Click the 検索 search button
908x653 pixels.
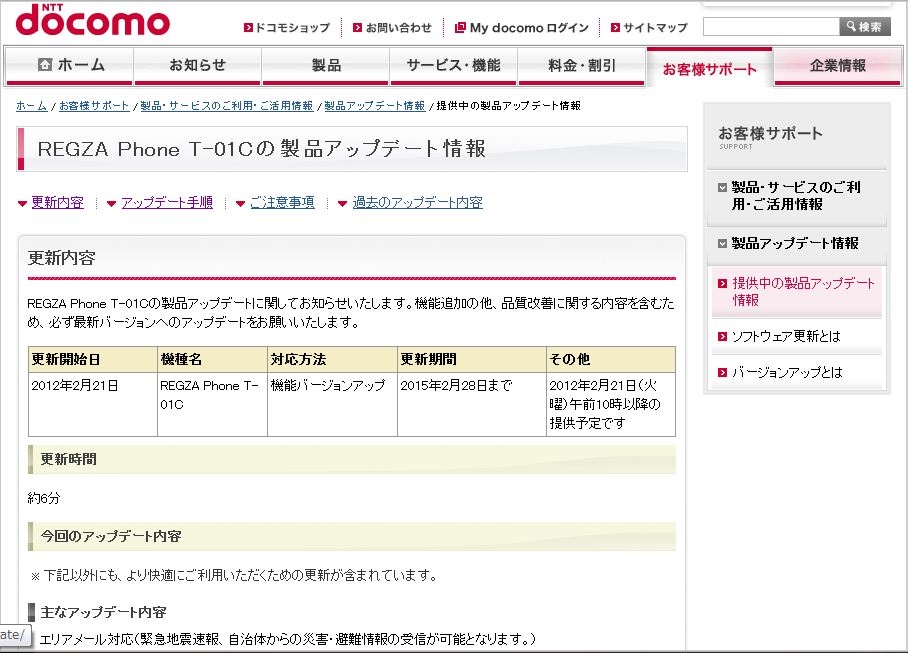click(865, 27)
